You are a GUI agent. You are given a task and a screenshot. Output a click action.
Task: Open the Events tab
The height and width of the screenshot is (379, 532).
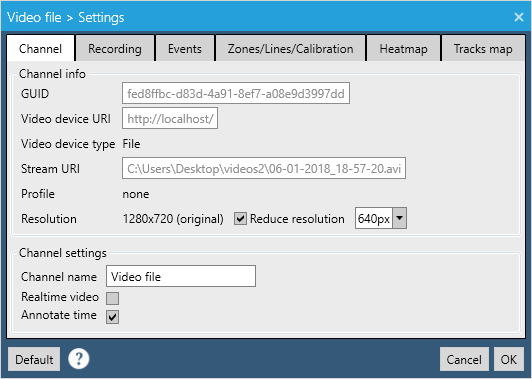point(185,49)
